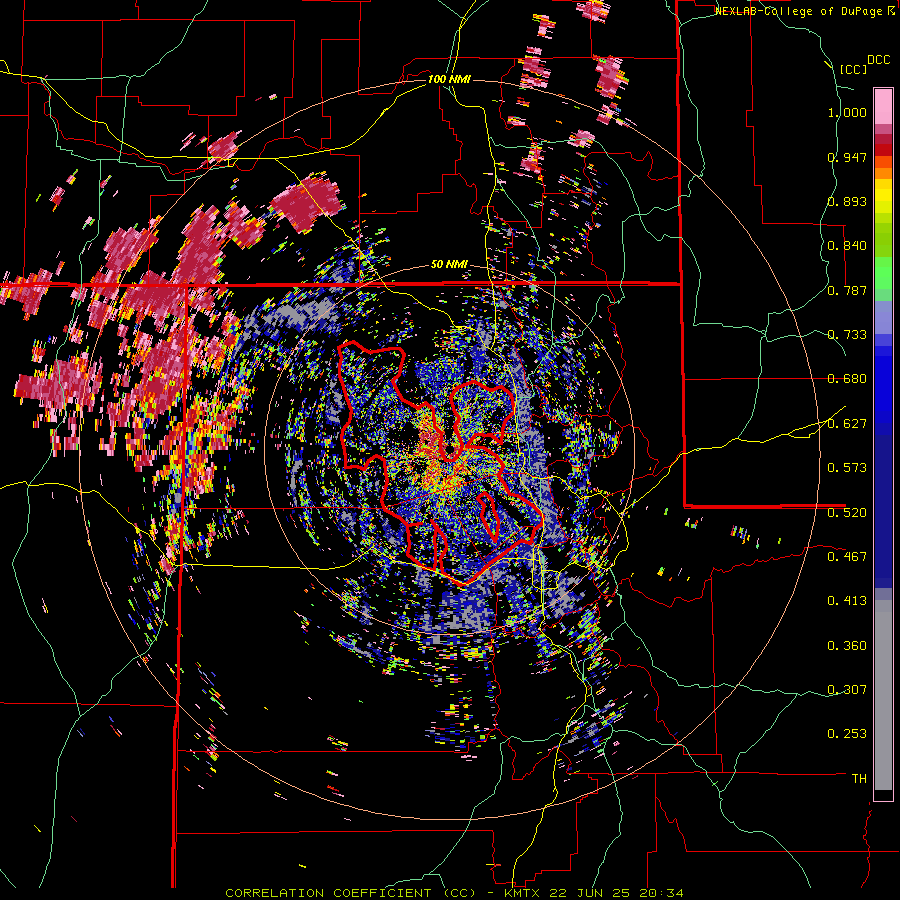The image size is (900, 900).
Task: Click the 0.627 scale value
Action: coord(847,424)
